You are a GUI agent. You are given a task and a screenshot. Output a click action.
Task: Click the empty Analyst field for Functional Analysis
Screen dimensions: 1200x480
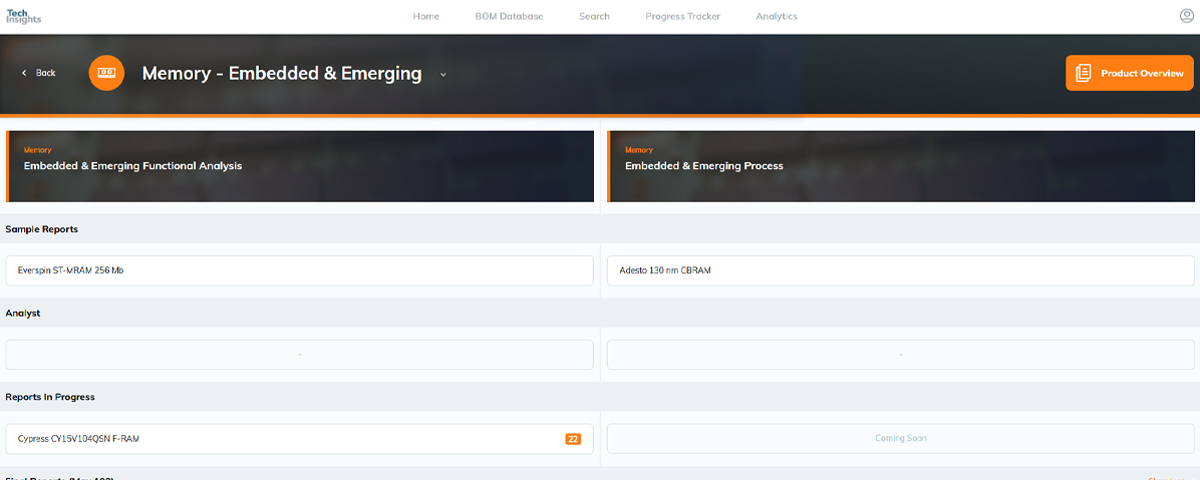300,355
